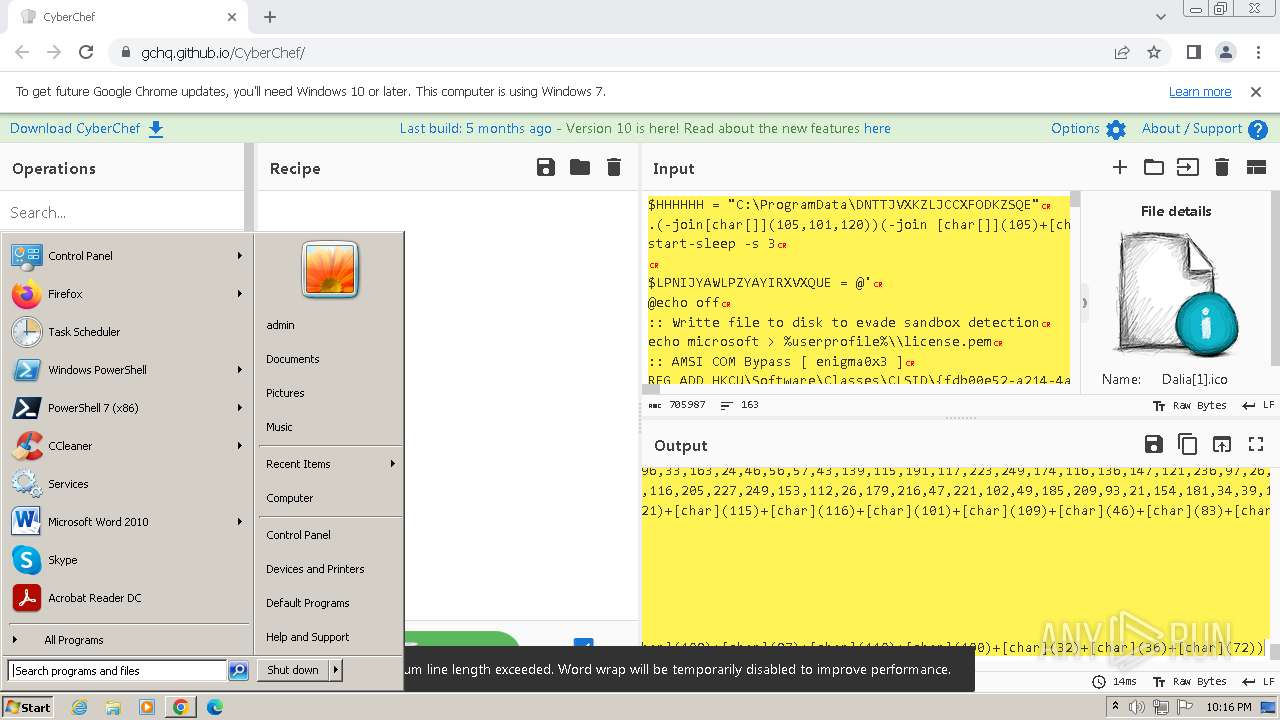Select the CyberChef browser tab
This screenshot has height=720, width=1280.
click(x=128, y=17)
